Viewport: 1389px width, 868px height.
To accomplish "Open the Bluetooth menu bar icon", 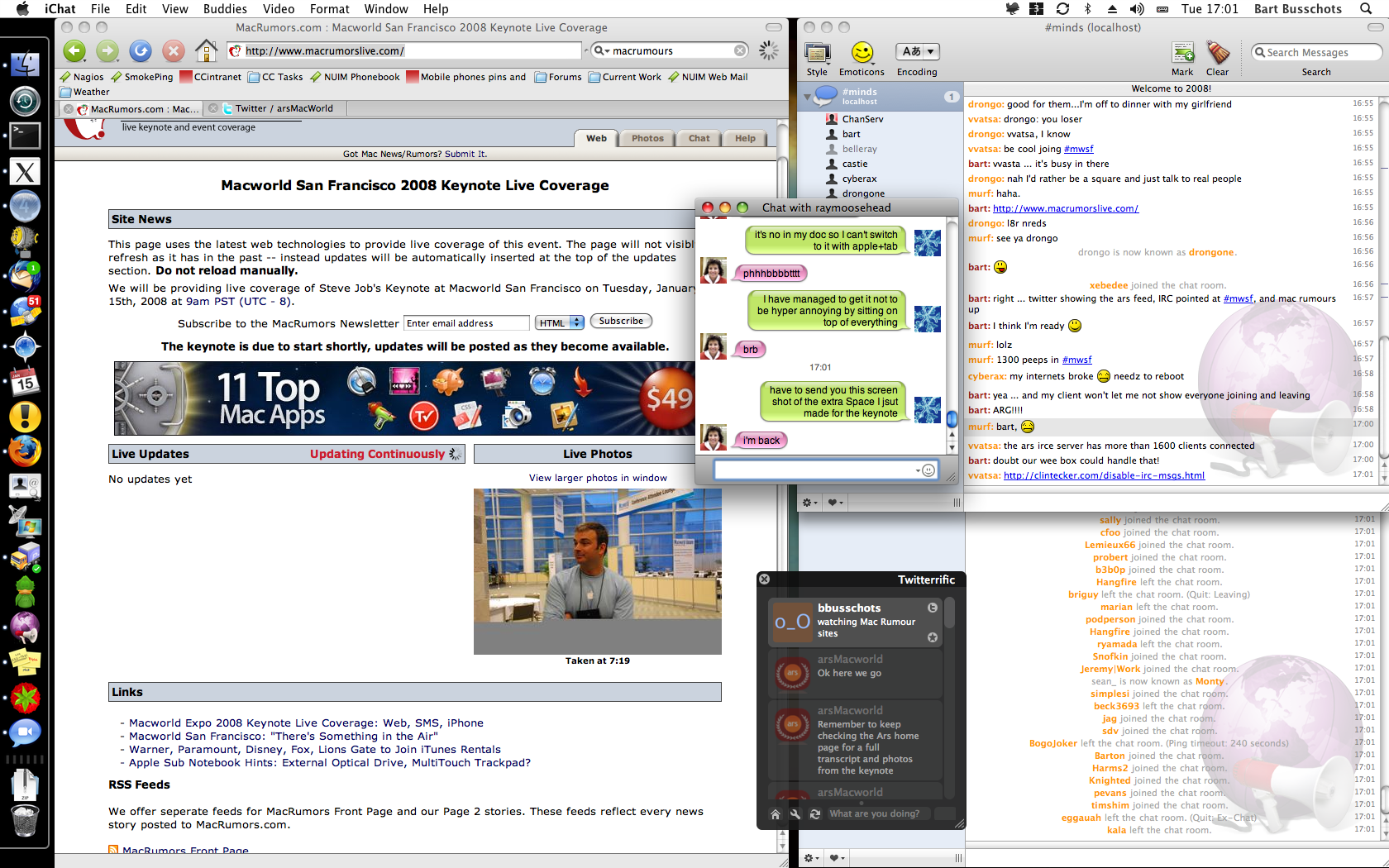I will click(x=1087, y=8).
